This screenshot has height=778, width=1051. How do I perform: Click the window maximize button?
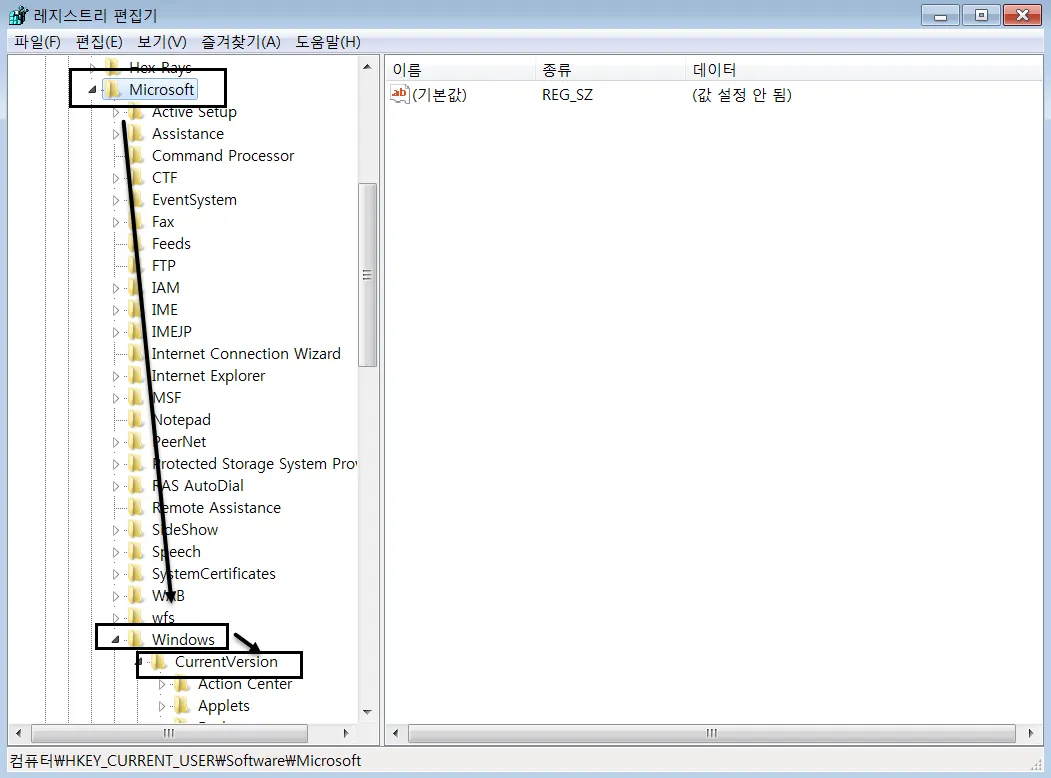tap(981, 15)
